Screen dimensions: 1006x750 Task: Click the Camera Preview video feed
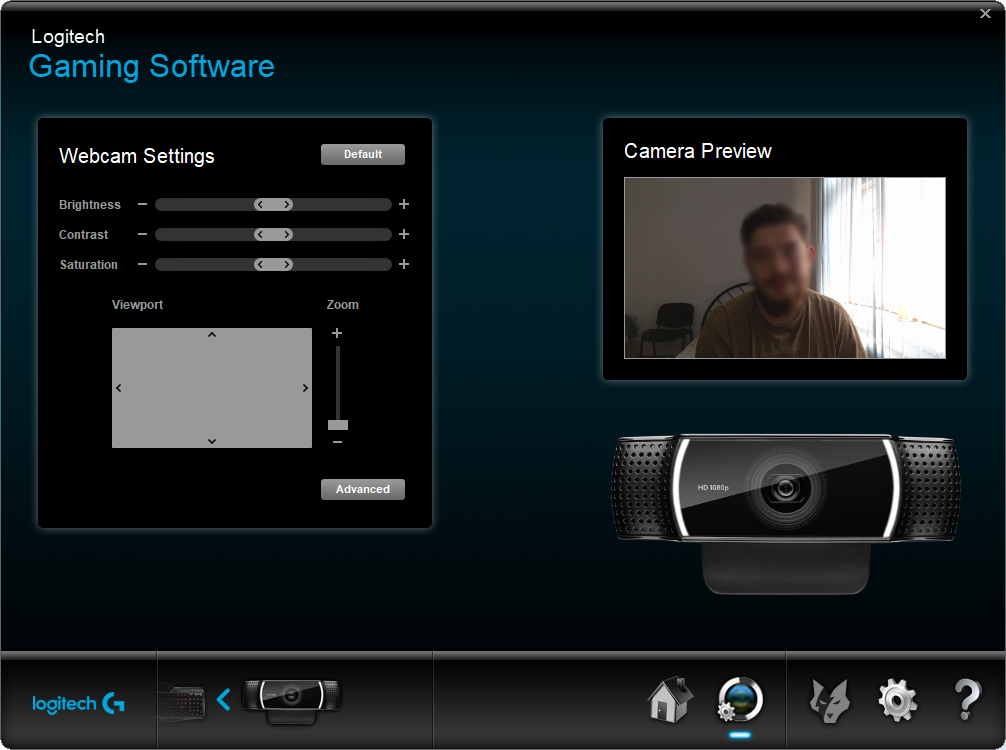click(784, 268)
